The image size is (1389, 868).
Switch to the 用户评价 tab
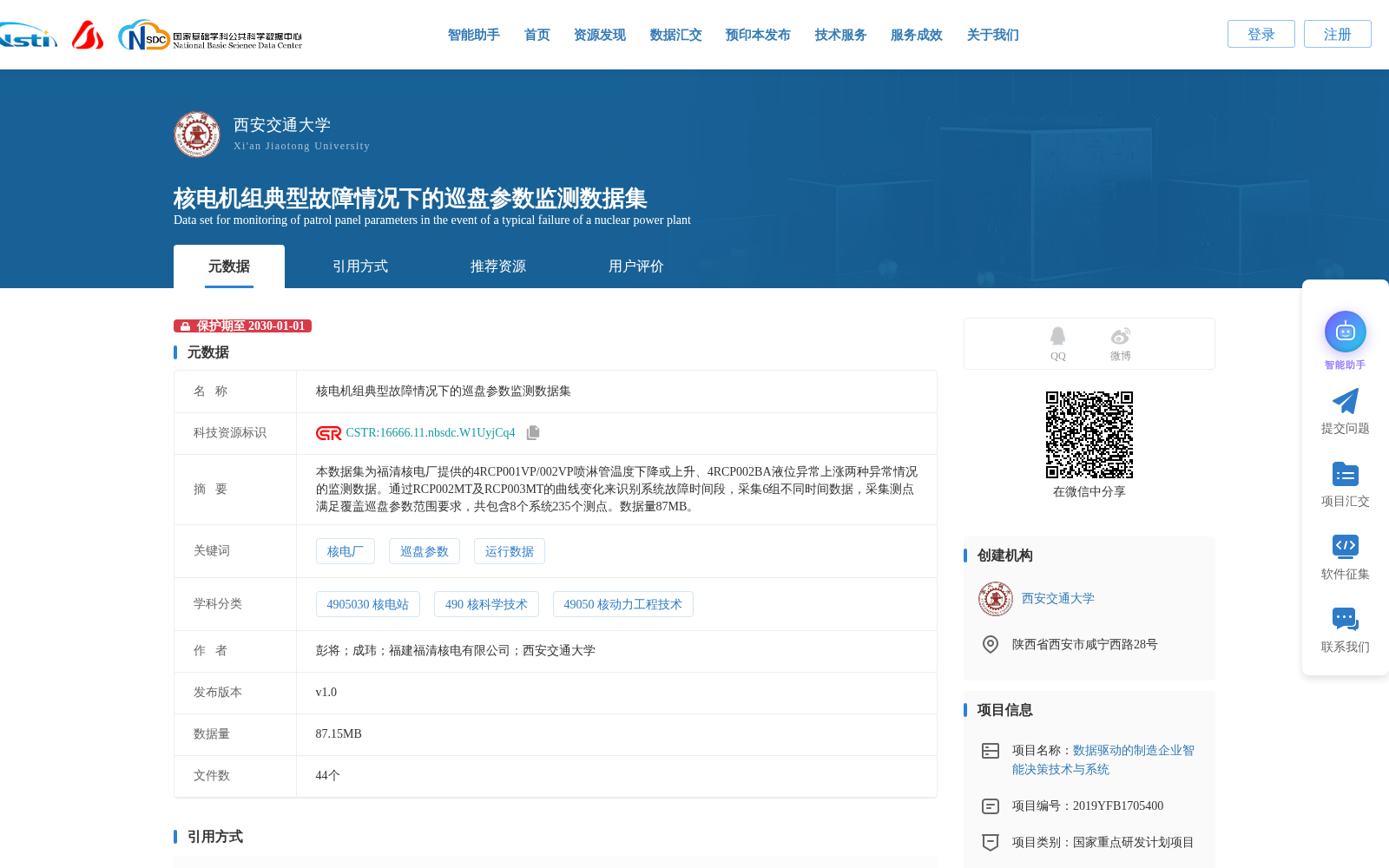636,266
